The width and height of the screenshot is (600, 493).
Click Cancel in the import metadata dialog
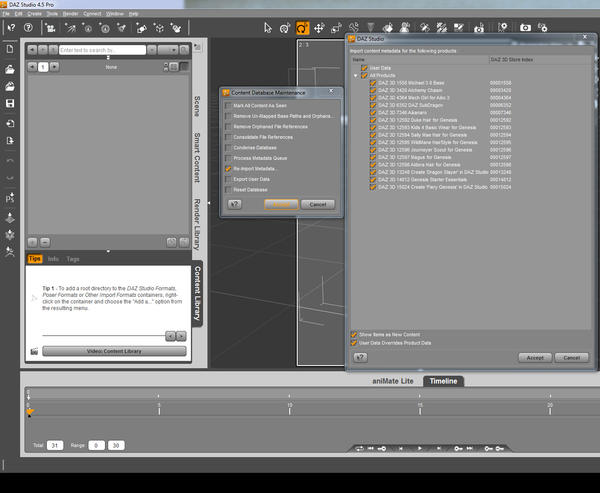click(572, 358)
